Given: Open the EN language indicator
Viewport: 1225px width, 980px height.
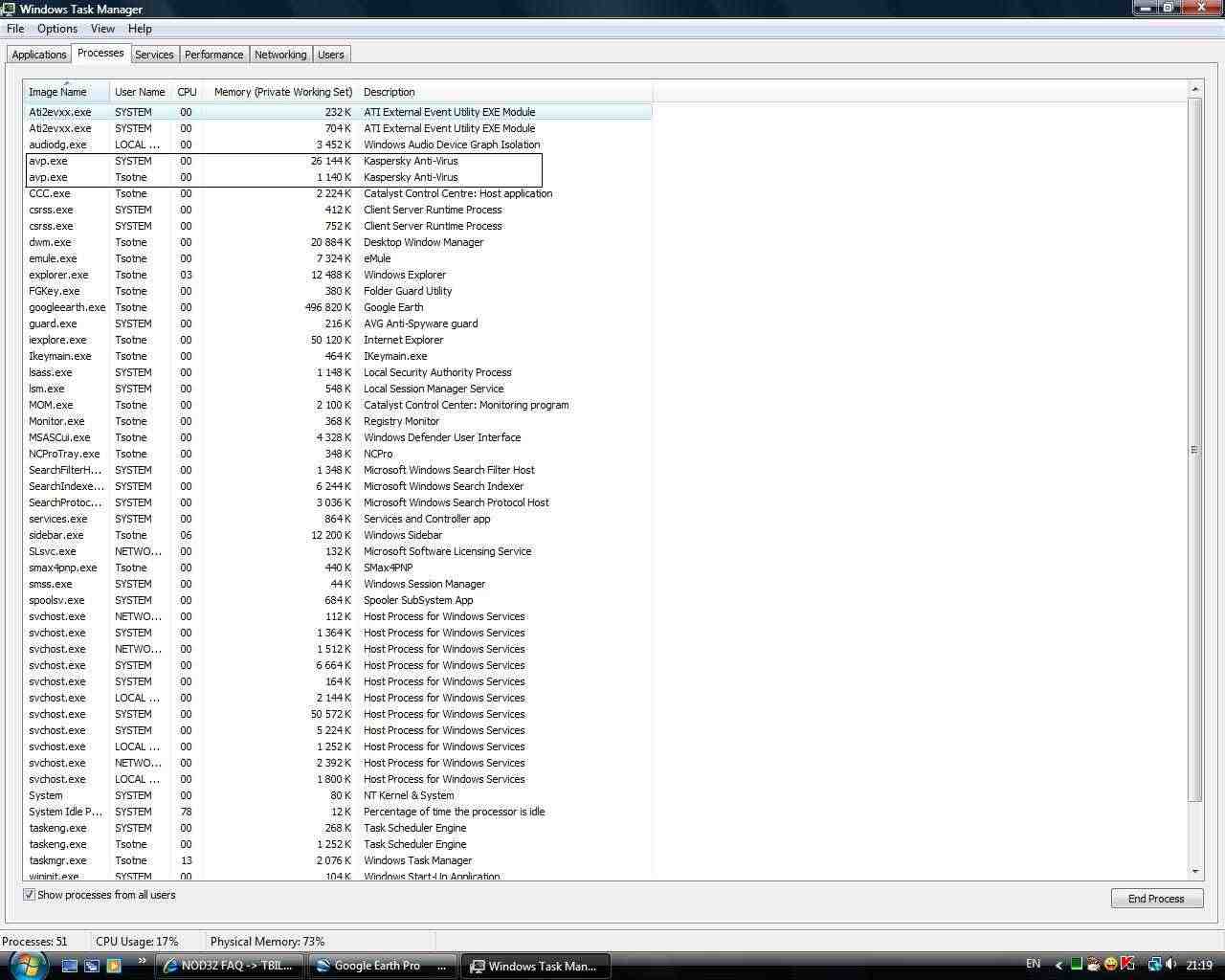Looking at the screenshot, I should point(1034,964).
